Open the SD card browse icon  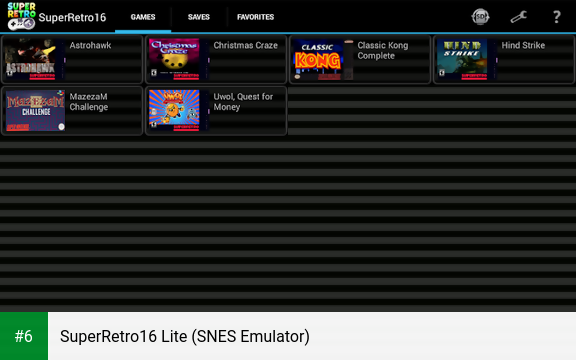coord(480,17)
